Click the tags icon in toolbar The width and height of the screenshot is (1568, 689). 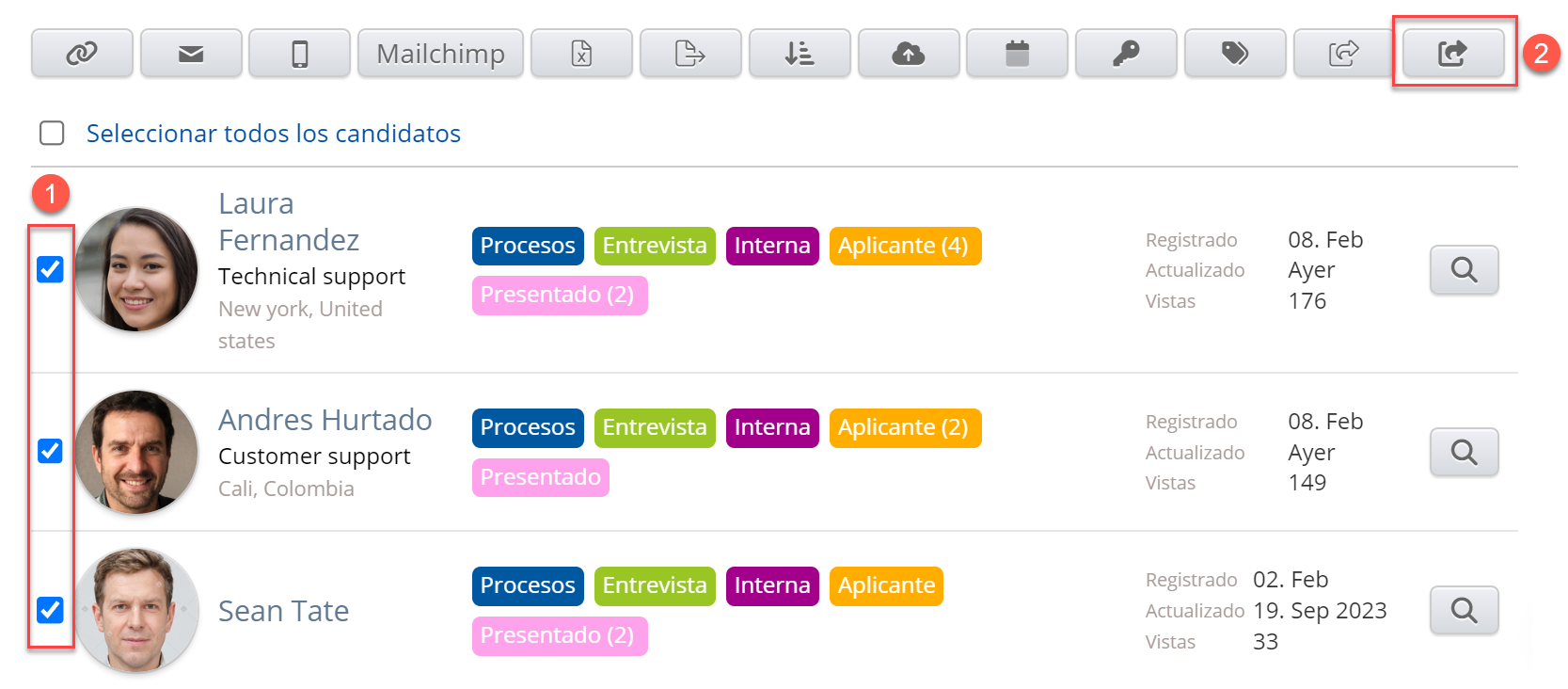pos(1234,54)
